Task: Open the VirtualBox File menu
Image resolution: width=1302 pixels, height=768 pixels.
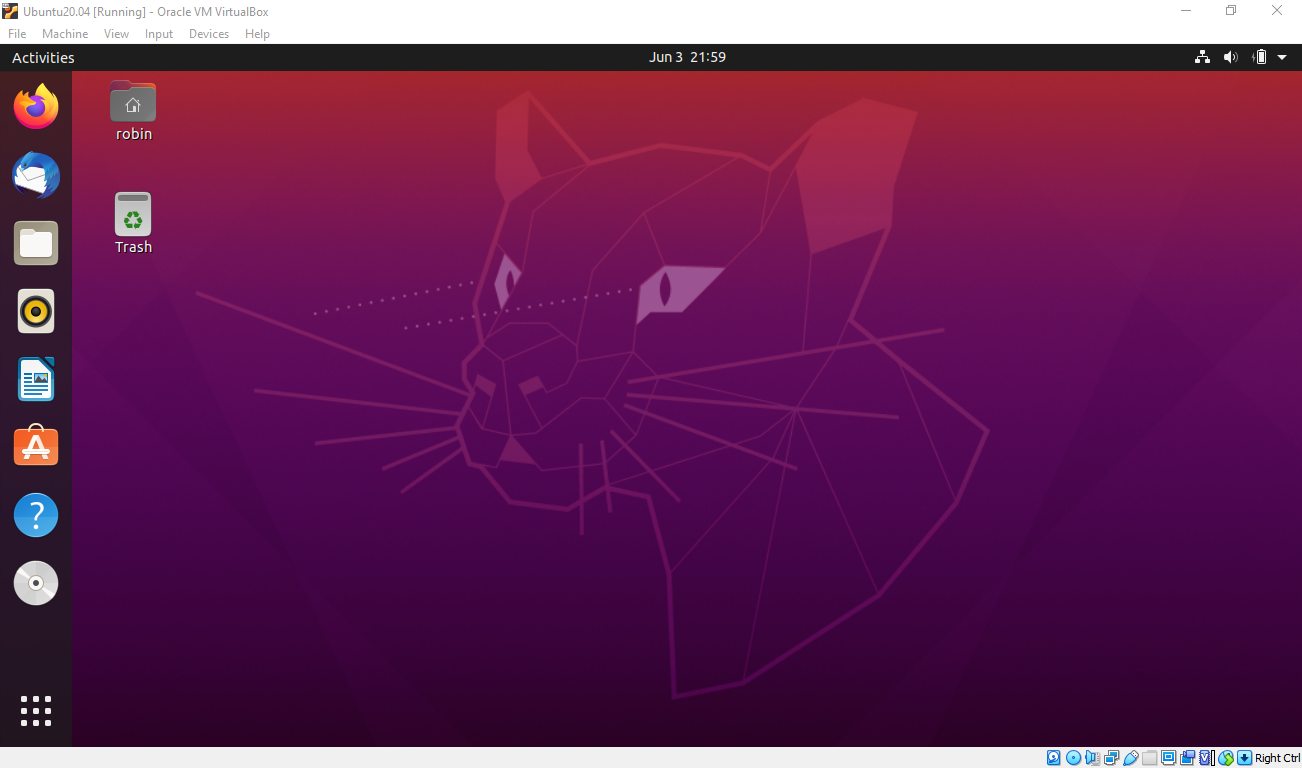Action: click(x=17, y=33)
